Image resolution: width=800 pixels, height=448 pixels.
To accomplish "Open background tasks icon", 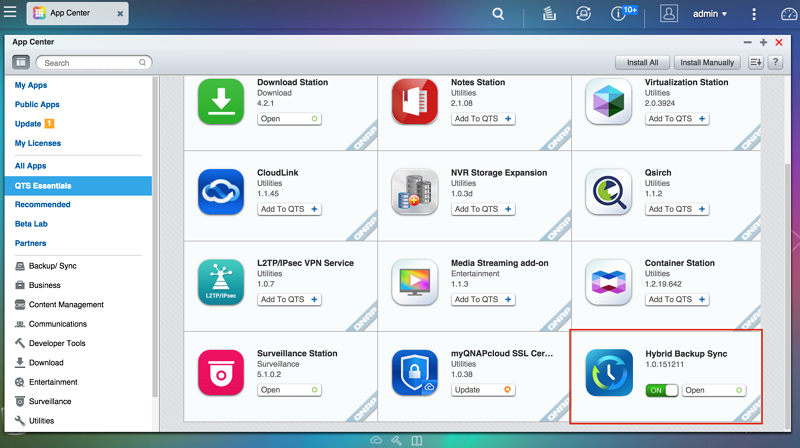I will click(549, 14).
